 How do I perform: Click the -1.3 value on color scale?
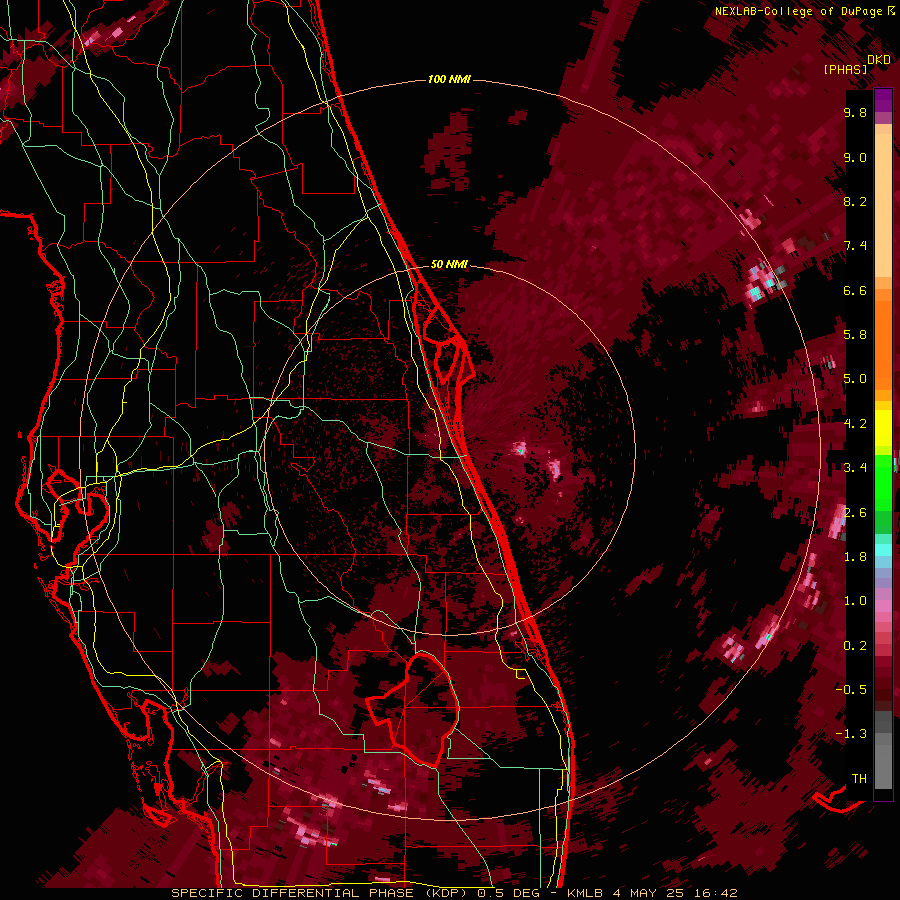click(x=851, y=734)
